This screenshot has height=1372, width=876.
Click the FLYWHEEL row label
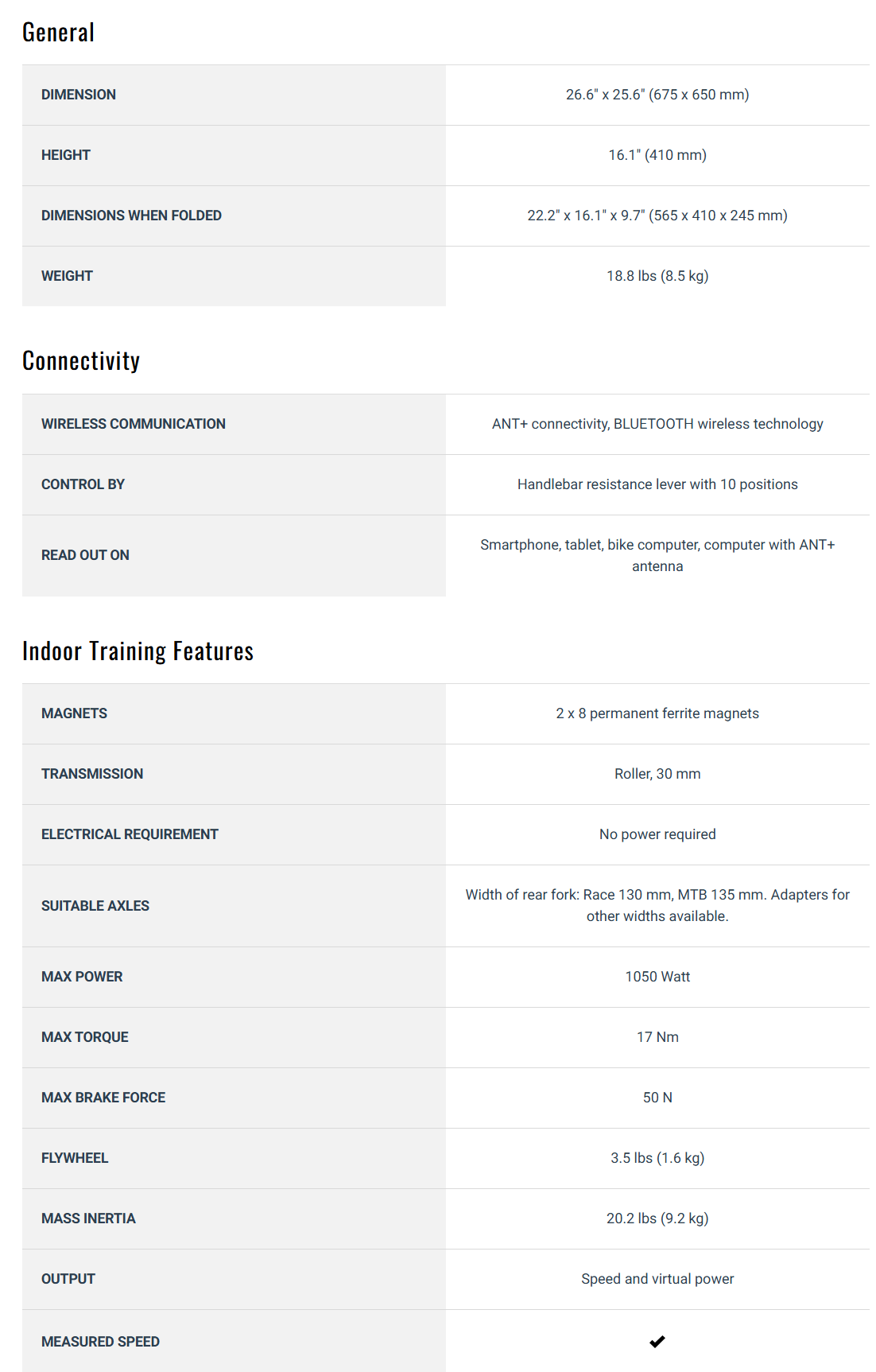[75, 1158]
